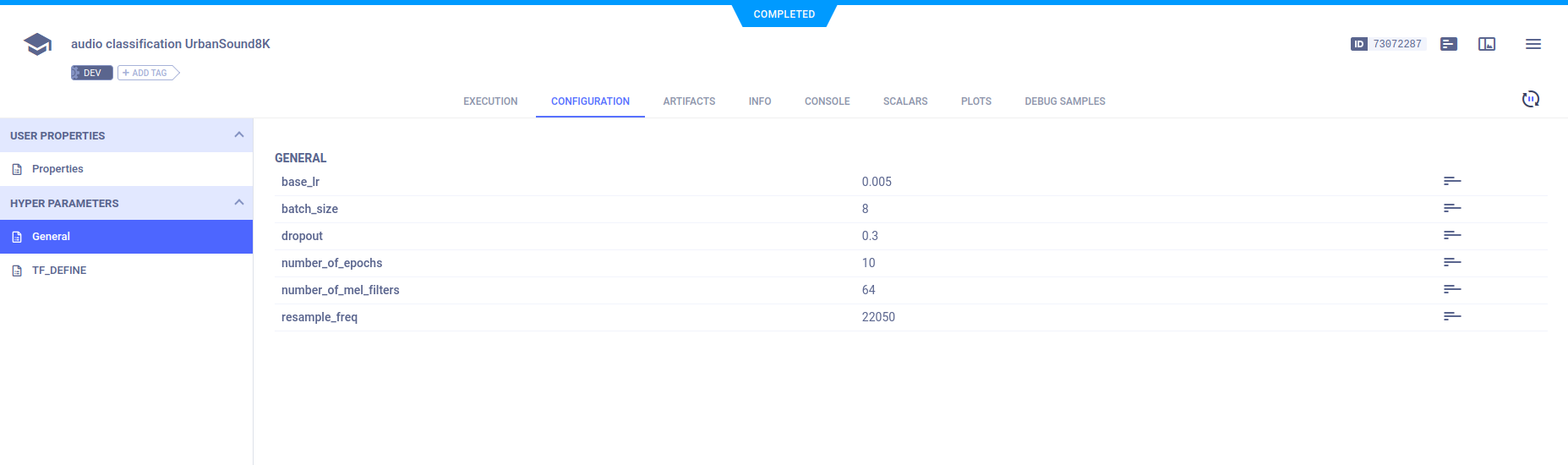
Task: Switch to the Execution tab
Action: 490,101
